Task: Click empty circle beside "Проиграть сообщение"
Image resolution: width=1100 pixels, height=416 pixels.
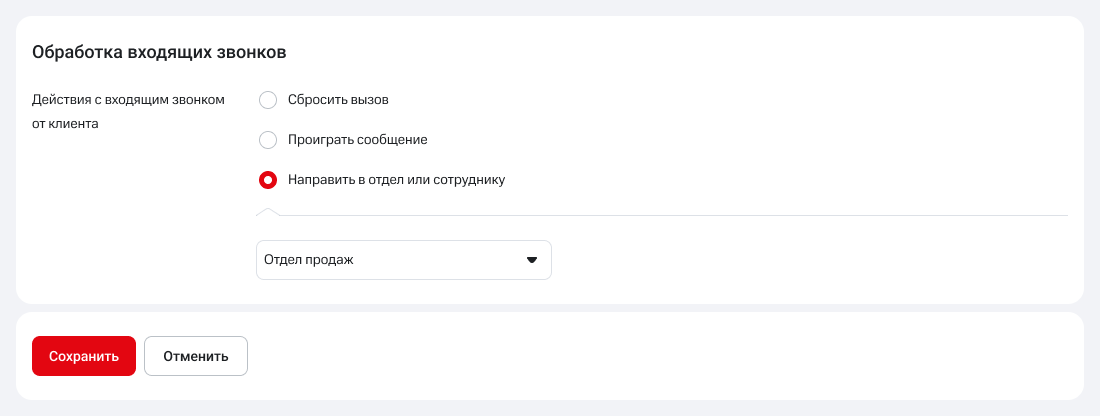Action: (x=268, y=140)
